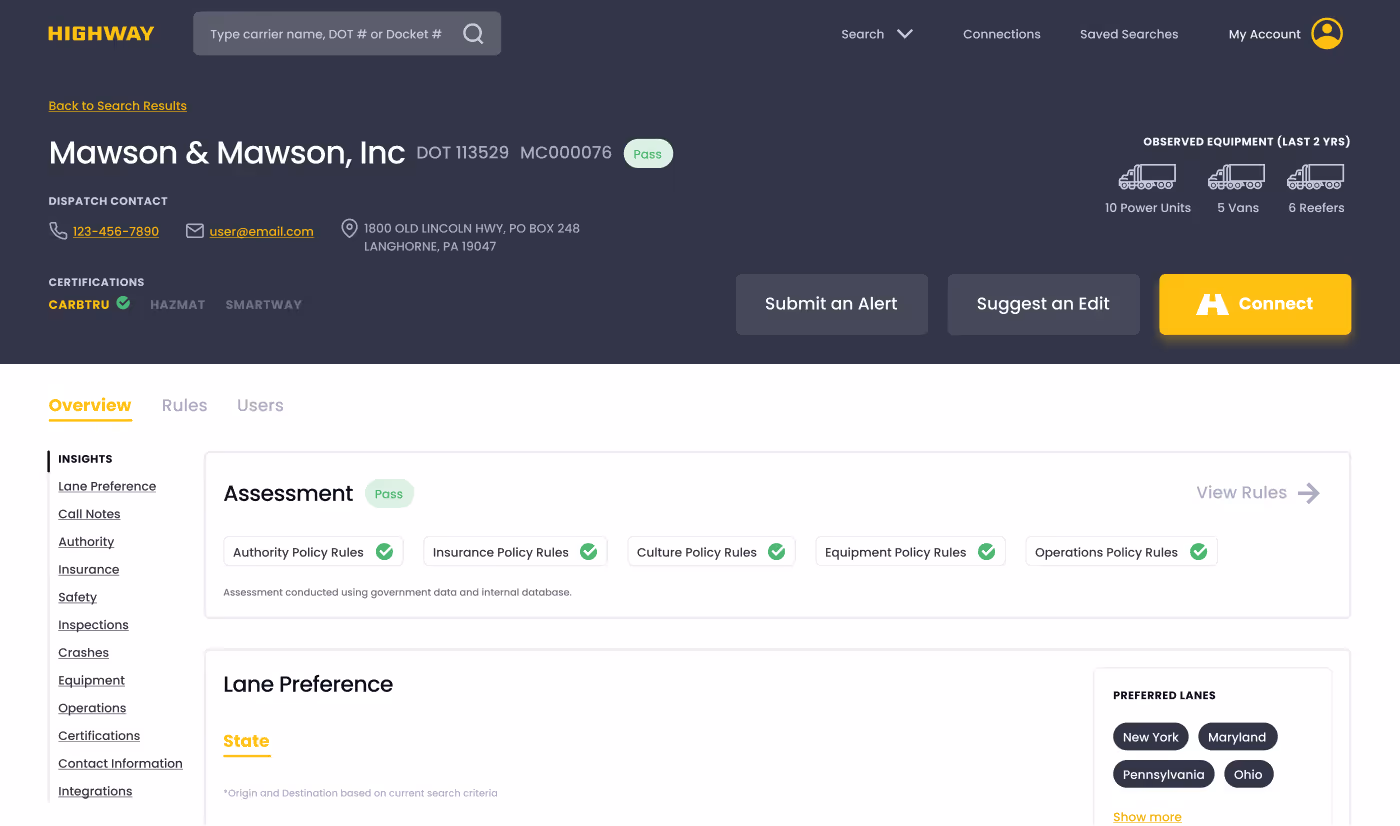Jump to Equipment in sidebar
The image size is (1400, 826).
pyautogui.click(x=92, y=680)
